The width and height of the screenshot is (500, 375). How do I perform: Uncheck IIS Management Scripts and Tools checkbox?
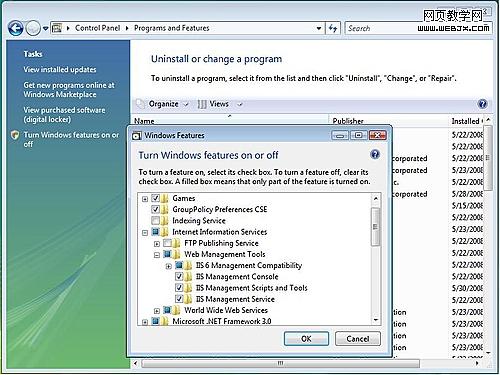coord(179,288)
